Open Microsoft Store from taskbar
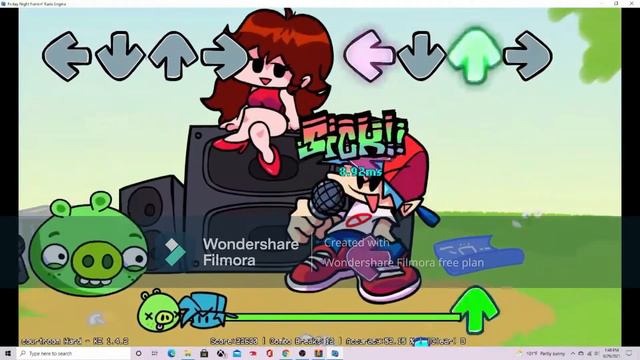The image size is (640, 360). 204,353
